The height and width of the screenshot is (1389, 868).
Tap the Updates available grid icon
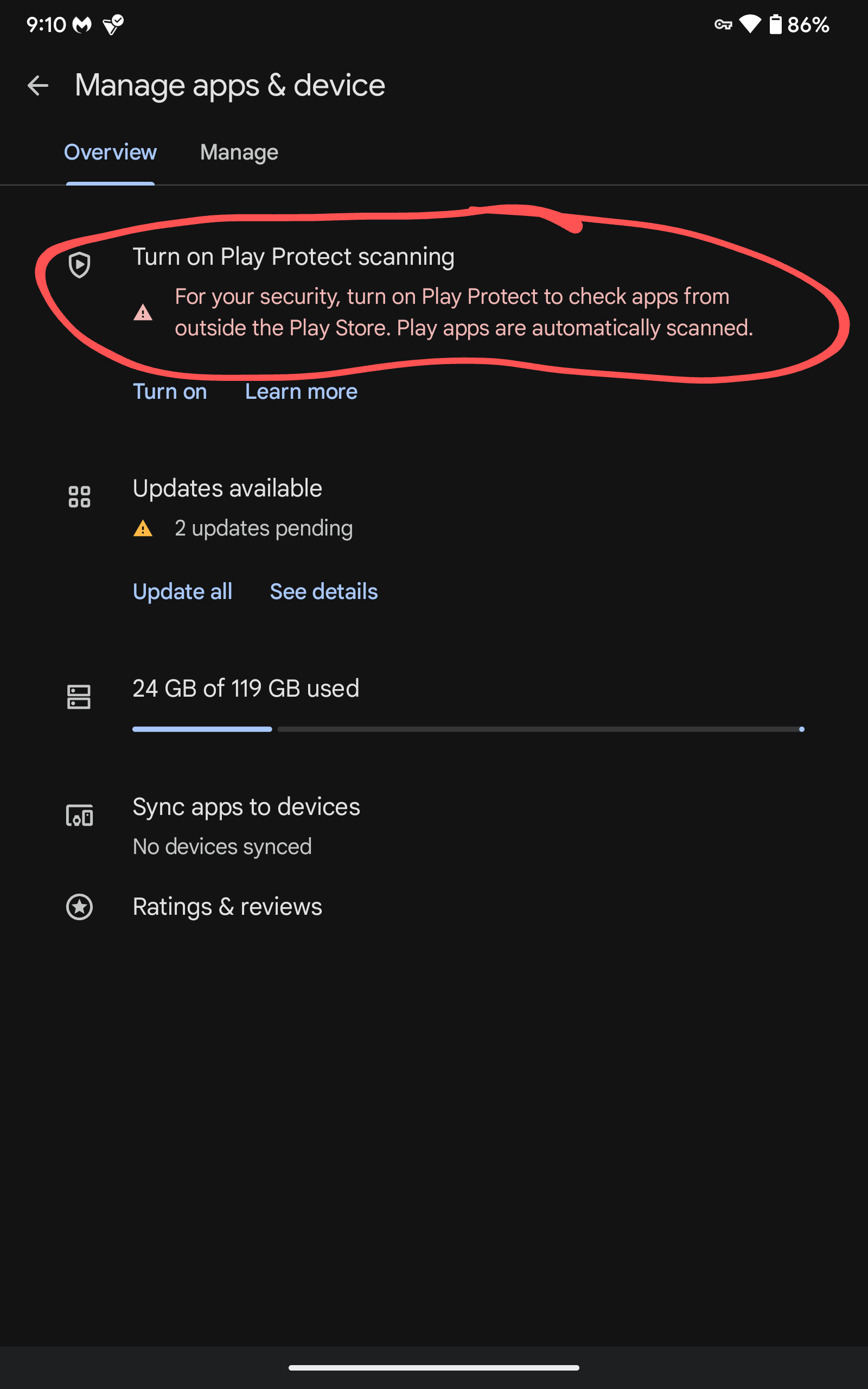[79, 496]
